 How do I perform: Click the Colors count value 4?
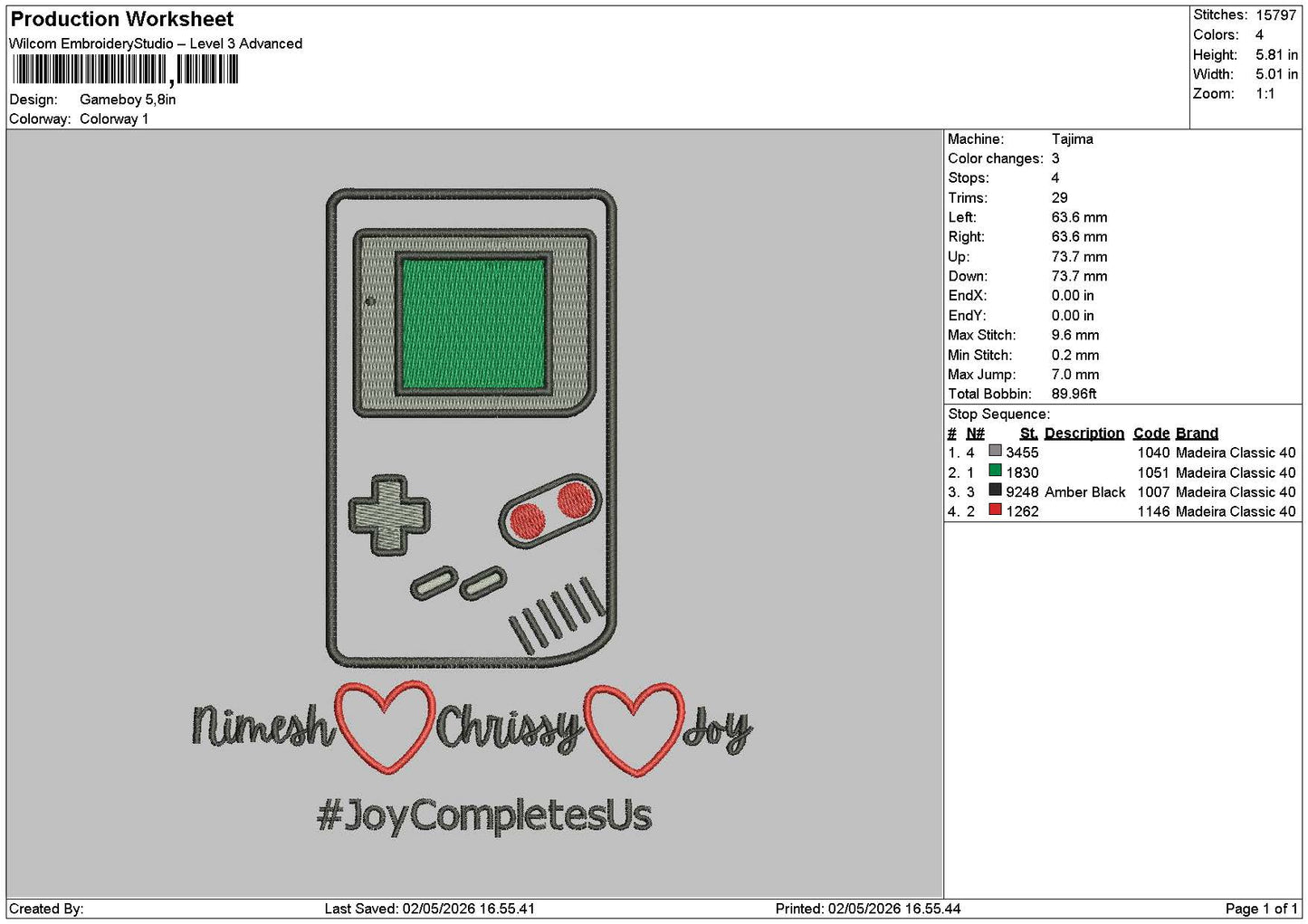tap(1259, 34)
